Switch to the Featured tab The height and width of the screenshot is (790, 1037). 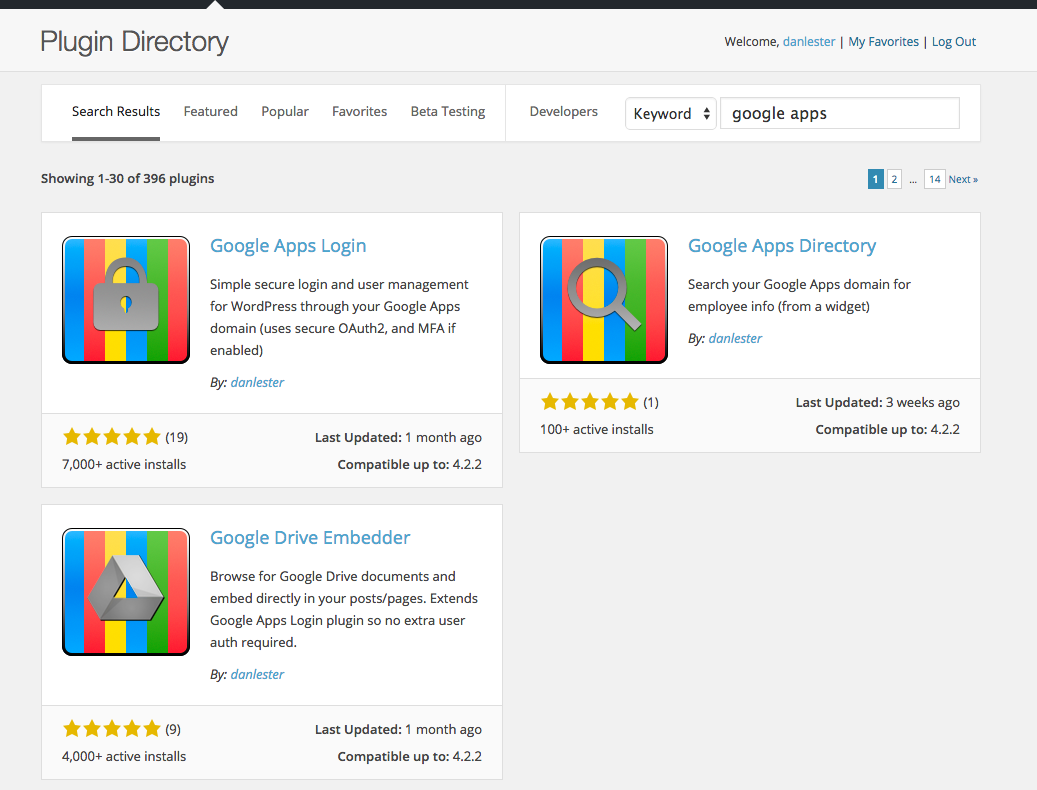coord(210,112)
